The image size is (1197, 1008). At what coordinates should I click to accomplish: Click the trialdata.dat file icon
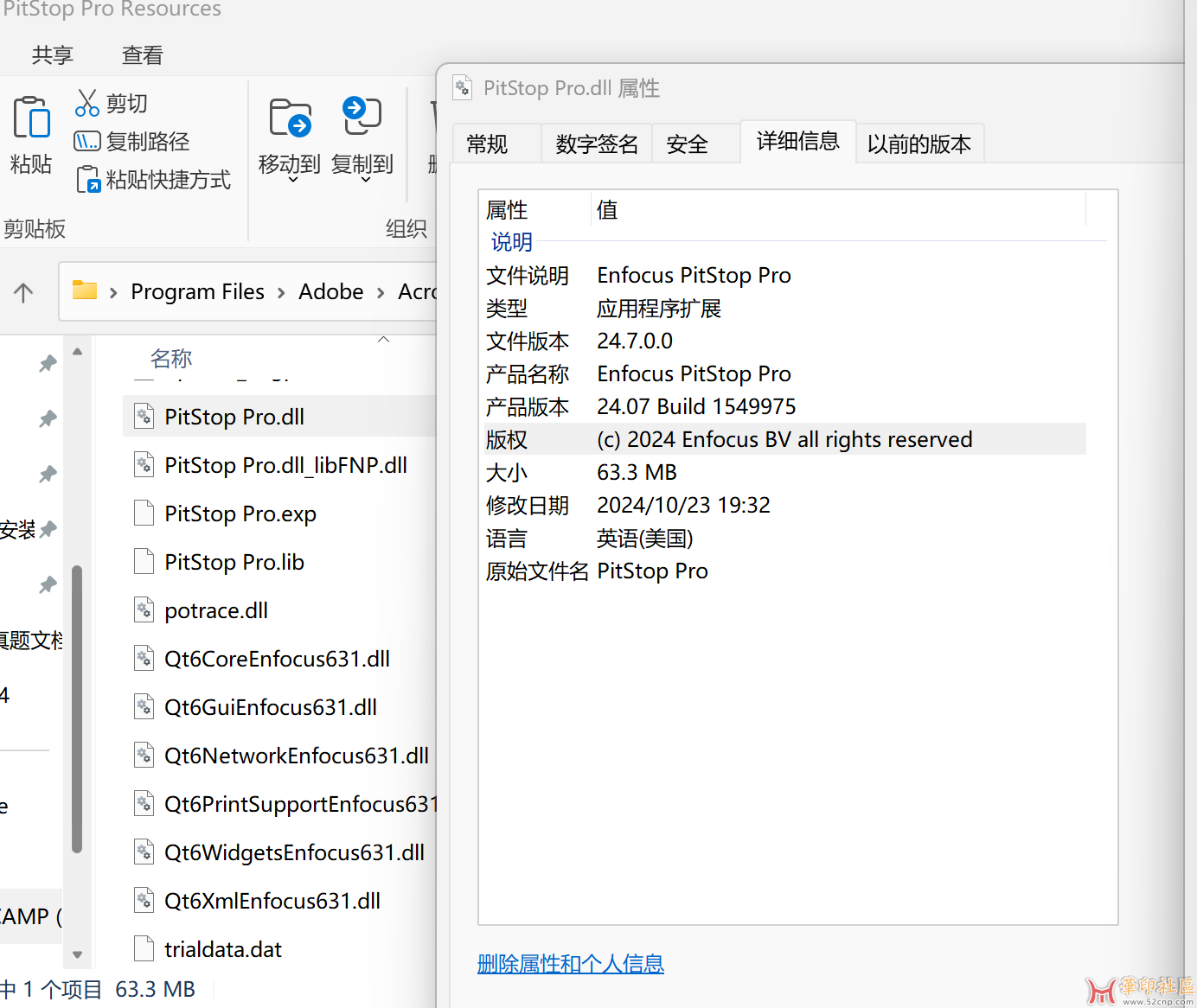[x=144, y=949]
